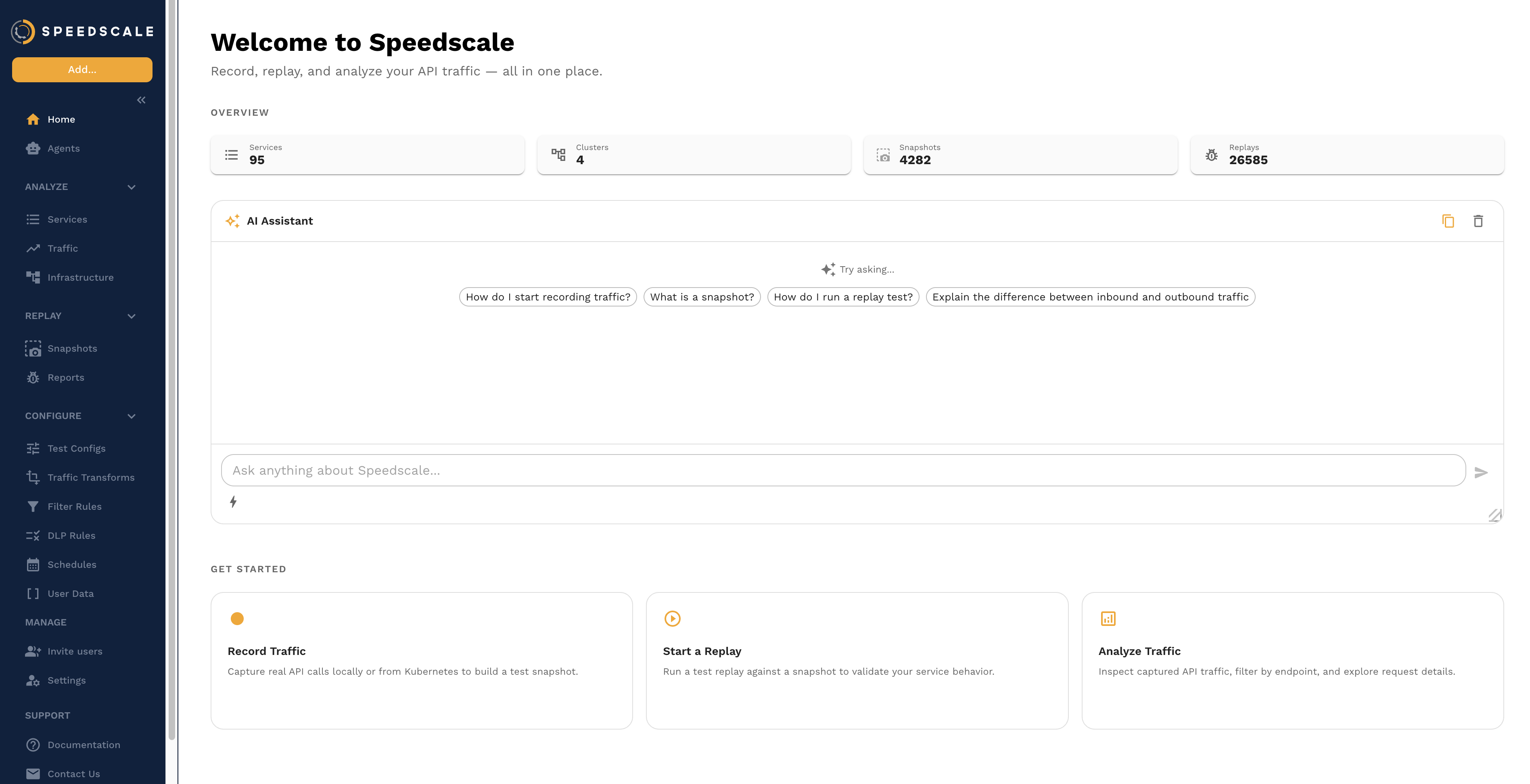Select the Infrastructure icon
This screenshot has width=1530, height=784.
click(x=33, y=277)
